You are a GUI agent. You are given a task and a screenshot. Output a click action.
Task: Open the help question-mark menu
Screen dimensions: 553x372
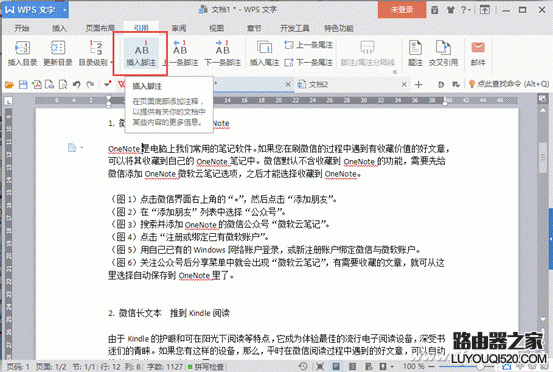click(x=466, y=10)
